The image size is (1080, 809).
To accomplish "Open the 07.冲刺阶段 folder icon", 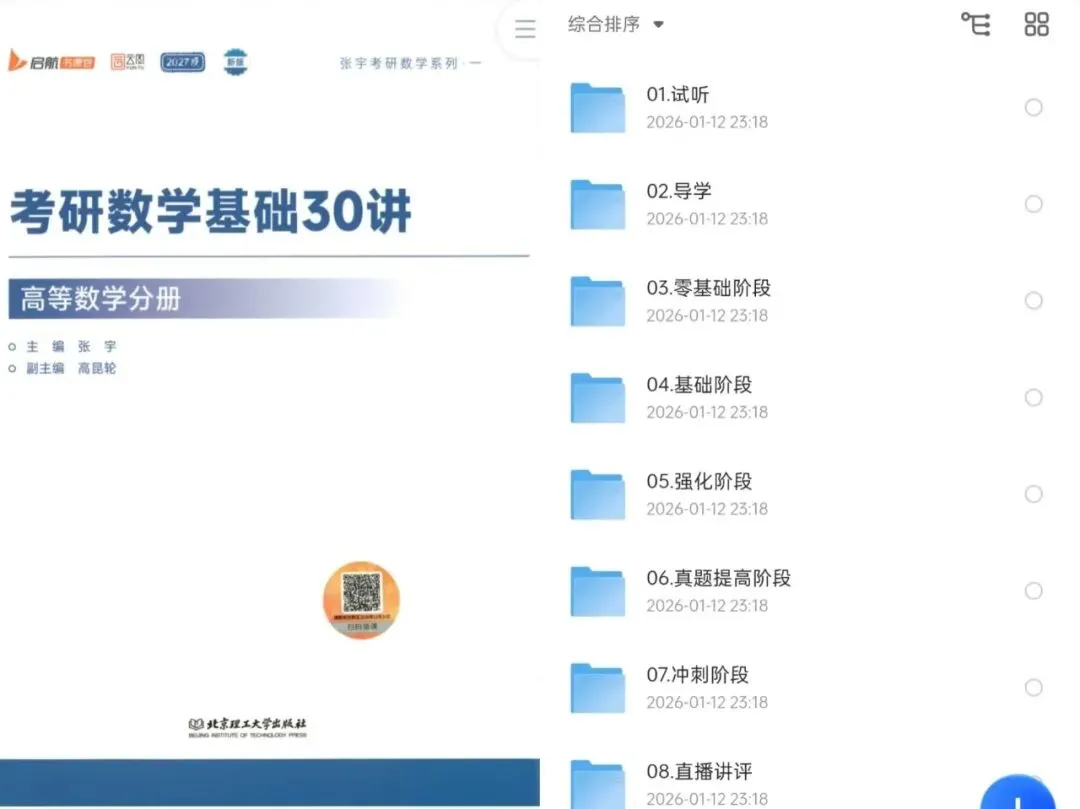I will [597, 688].
